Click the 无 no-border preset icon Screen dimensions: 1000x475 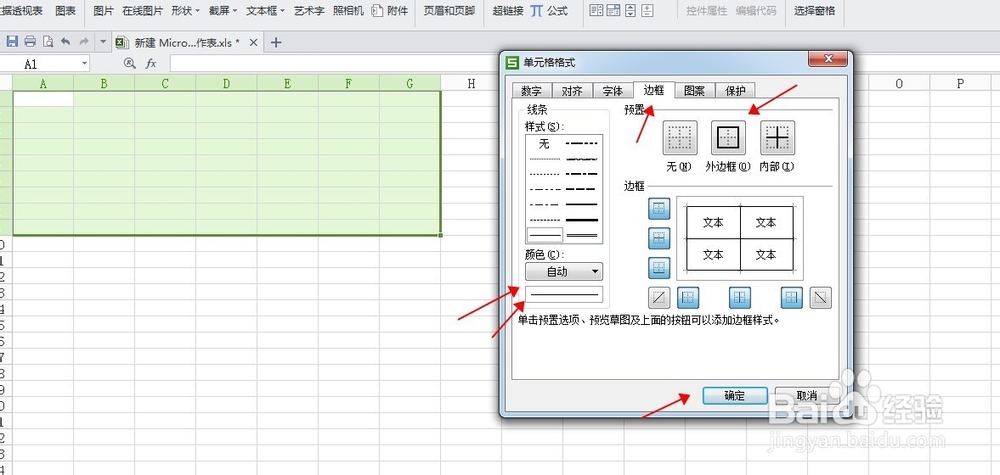pos(680,138)
